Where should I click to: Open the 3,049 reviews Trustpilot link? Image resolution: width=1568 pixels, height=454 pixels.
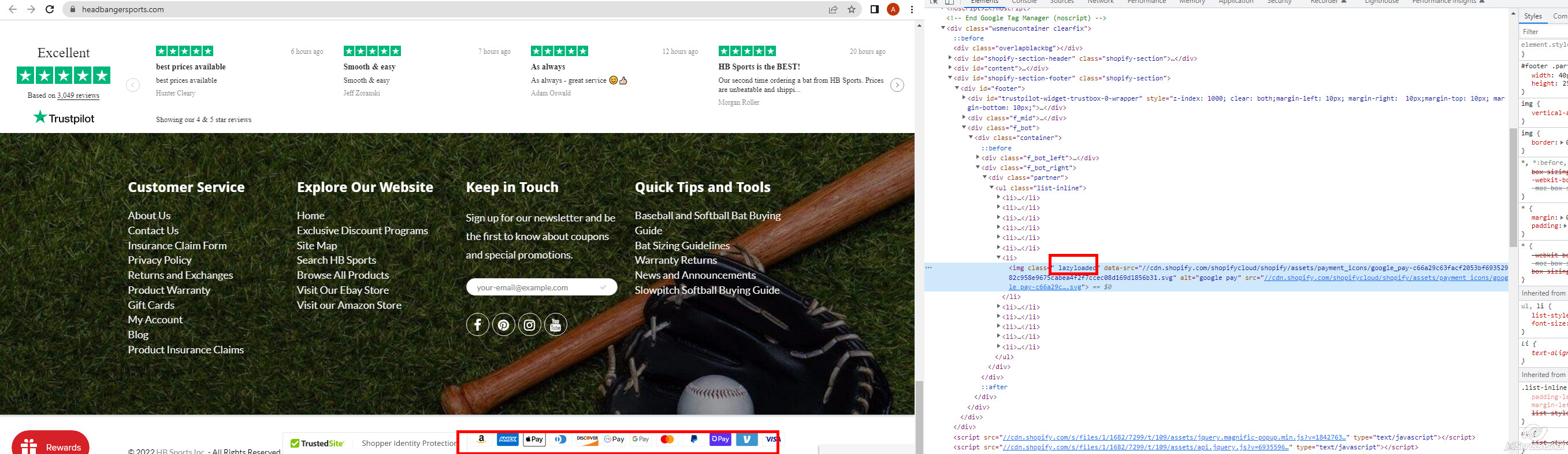[x=78, y=95]
